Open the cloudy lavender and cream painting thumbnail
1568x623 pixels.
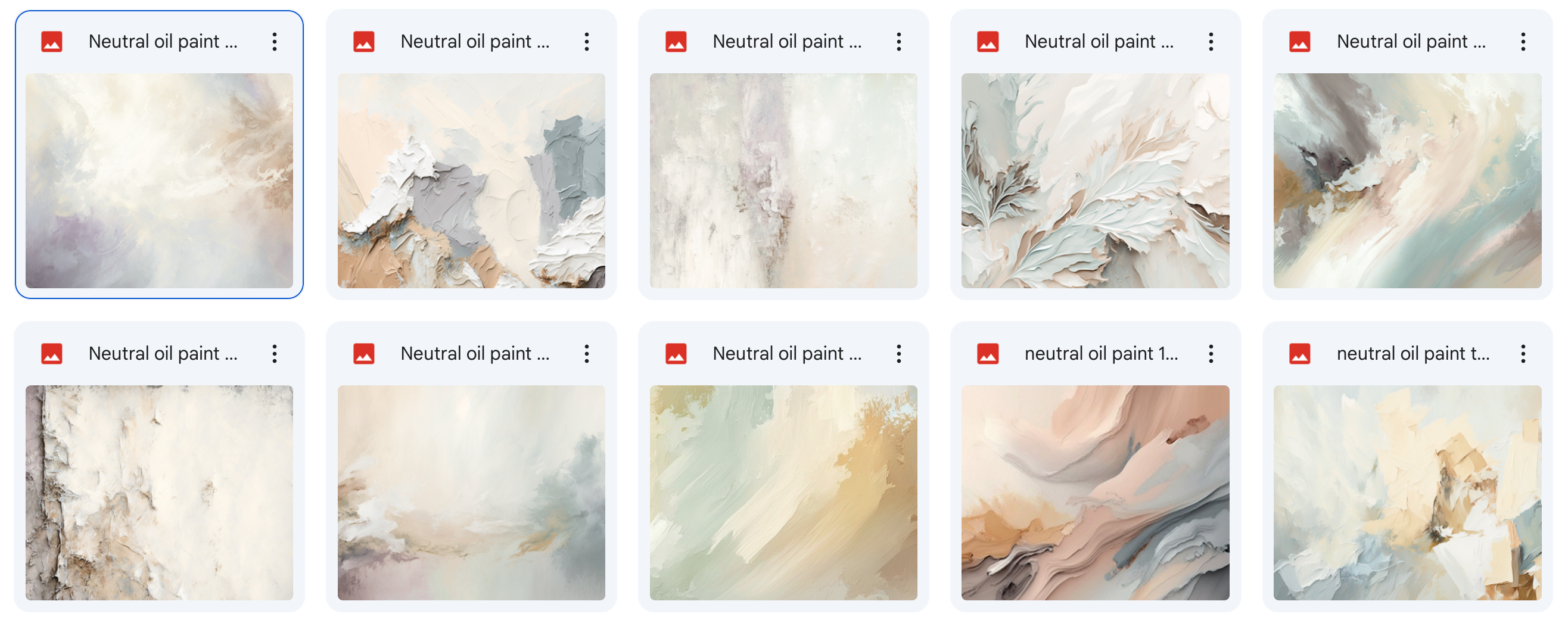click(x=159, y=180)
